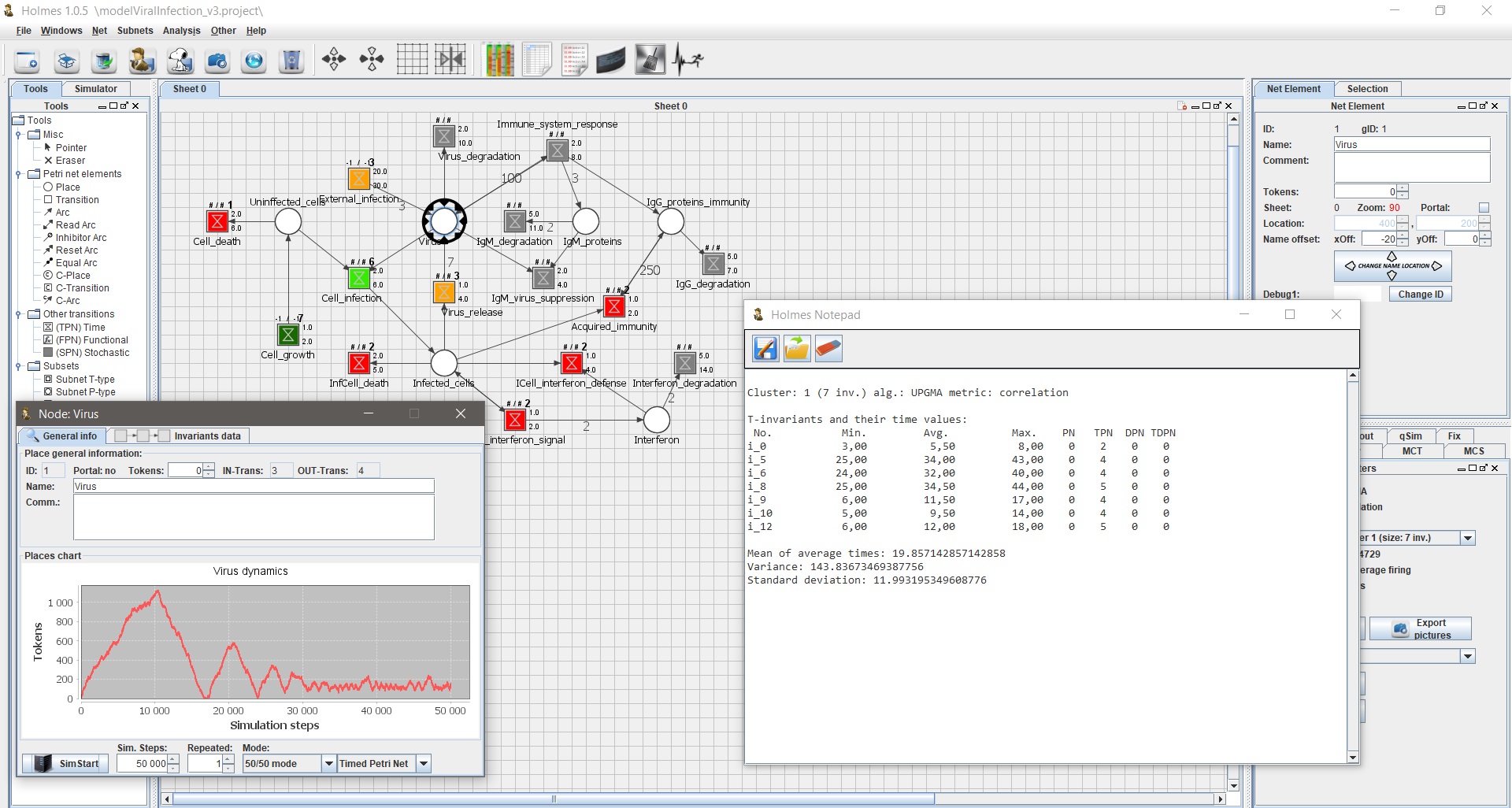Open the red-text log sheet icon
Viewport: 1512px width, 808px height.
575,60
